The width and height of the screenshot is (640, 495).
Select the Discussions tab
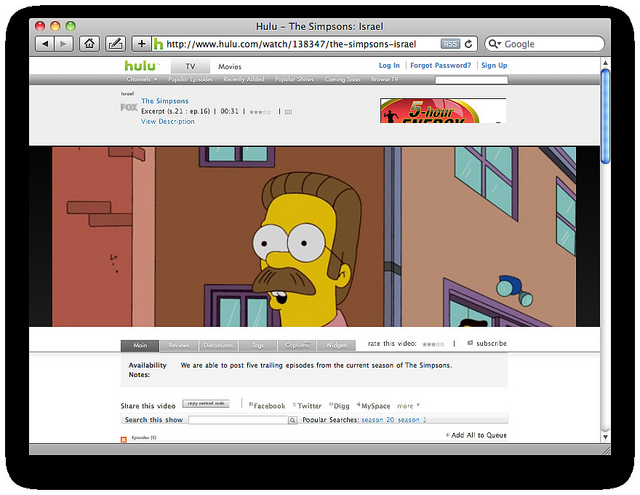pos(218,345)
